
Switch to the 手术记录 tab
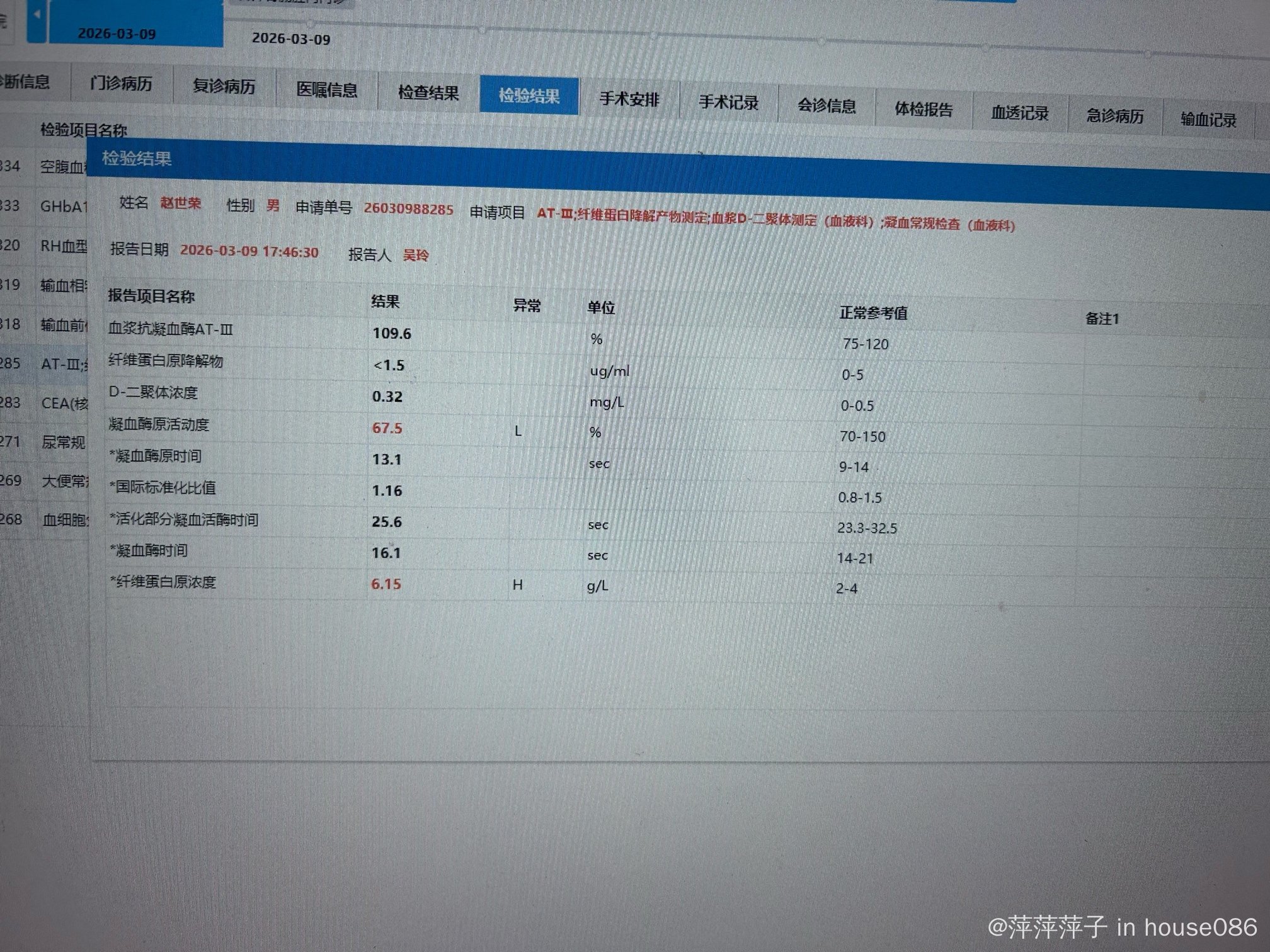pos(728,103)
